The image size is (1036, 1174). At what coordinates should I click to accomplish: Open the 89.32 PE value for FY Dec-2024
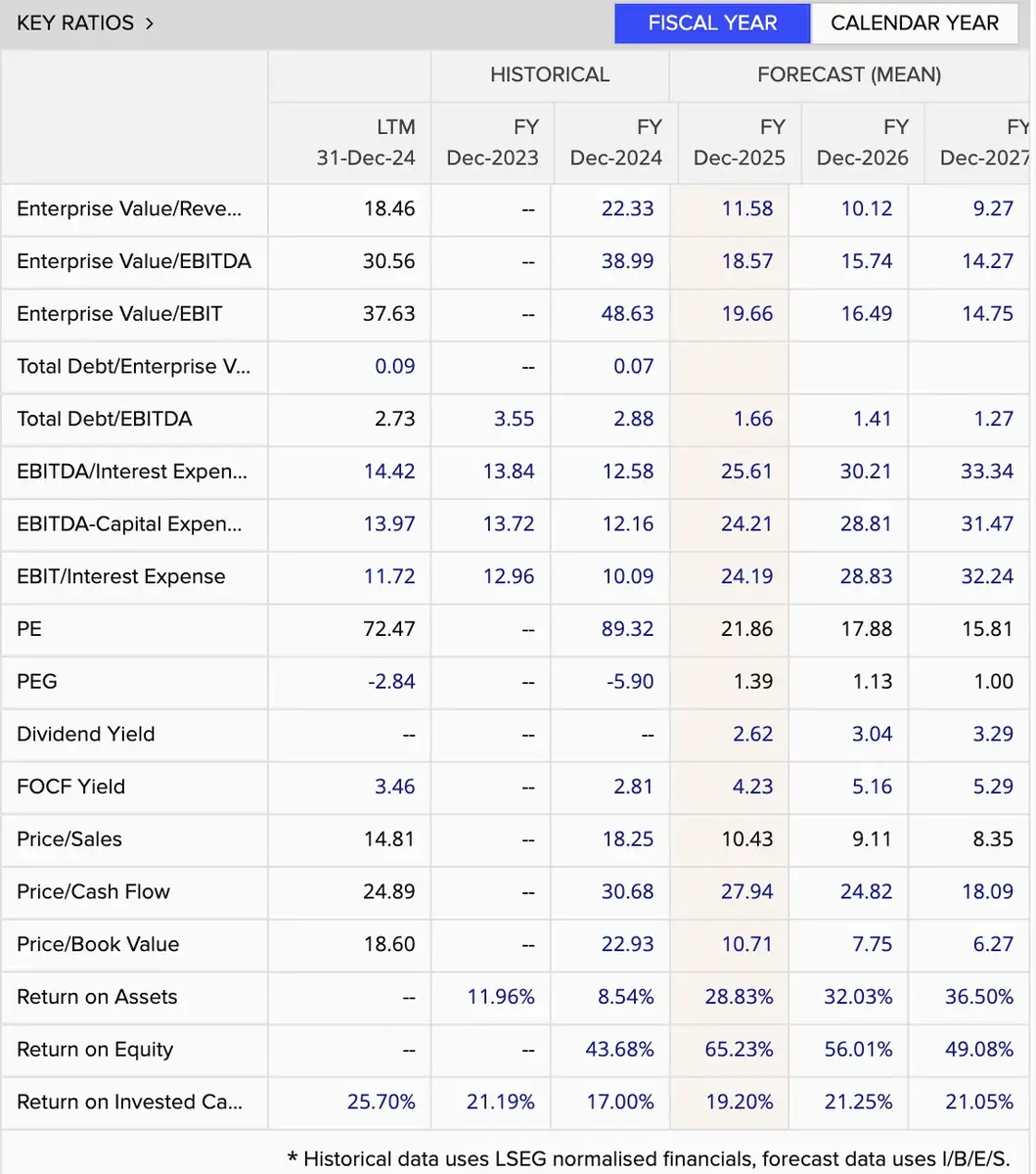(627, 628)
